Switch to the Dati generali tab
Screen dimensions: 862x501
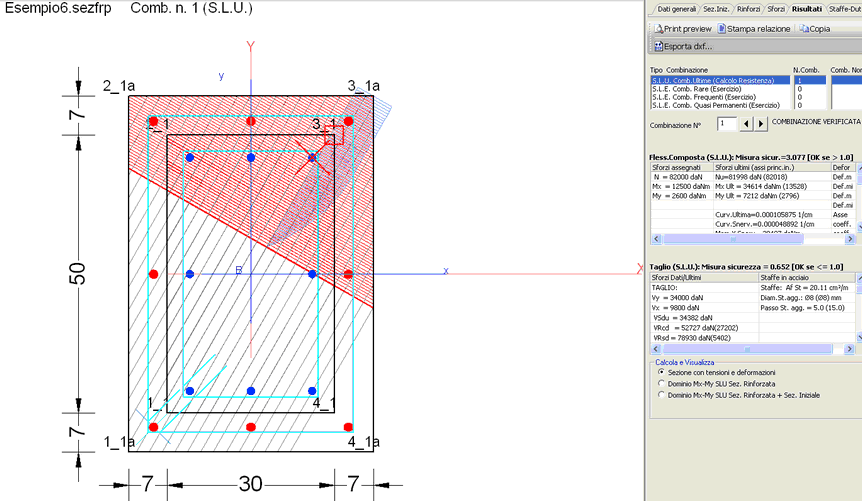point(676,9)
